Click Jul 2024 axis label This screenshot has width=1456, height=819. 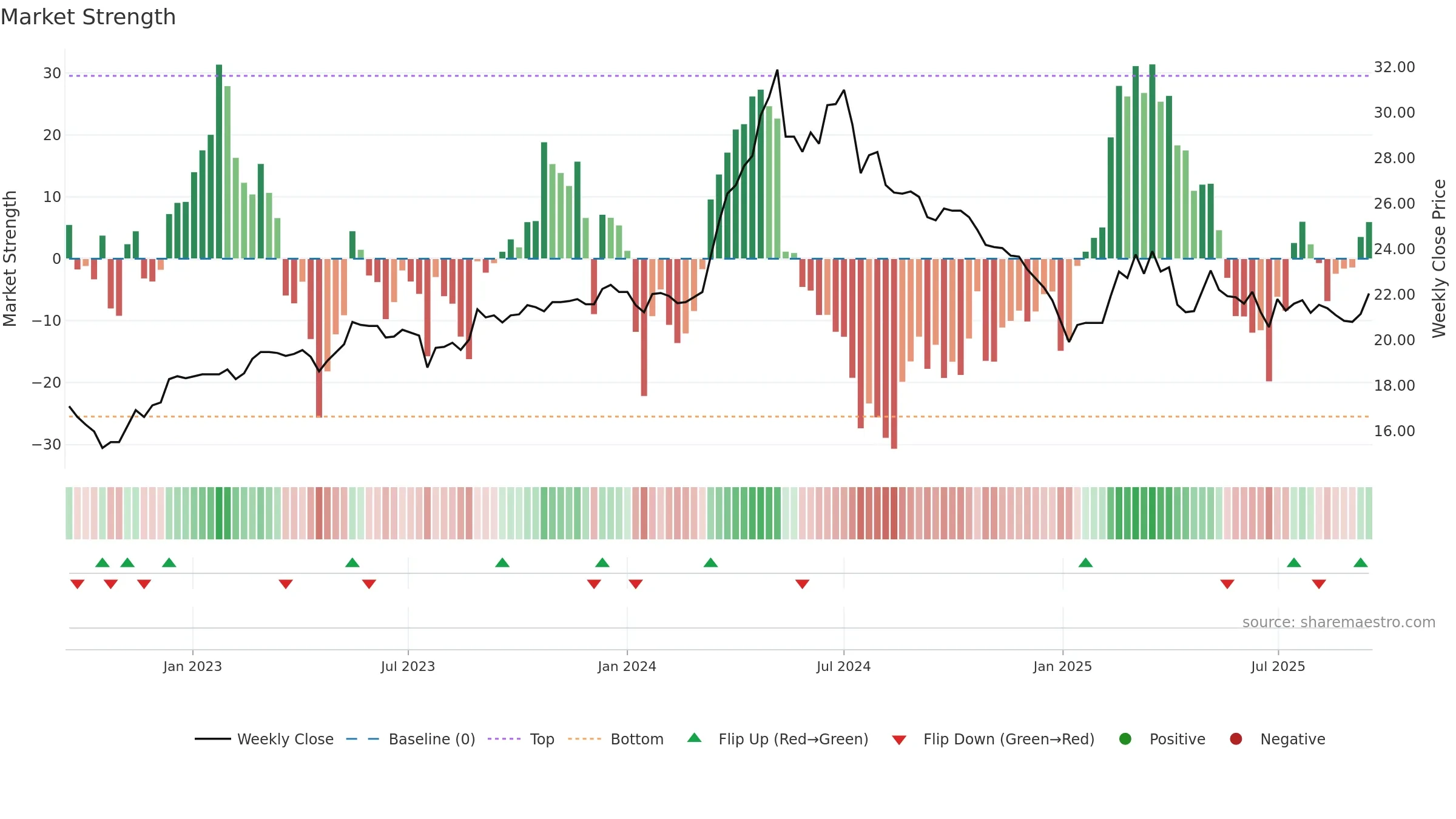coord(843,667)
